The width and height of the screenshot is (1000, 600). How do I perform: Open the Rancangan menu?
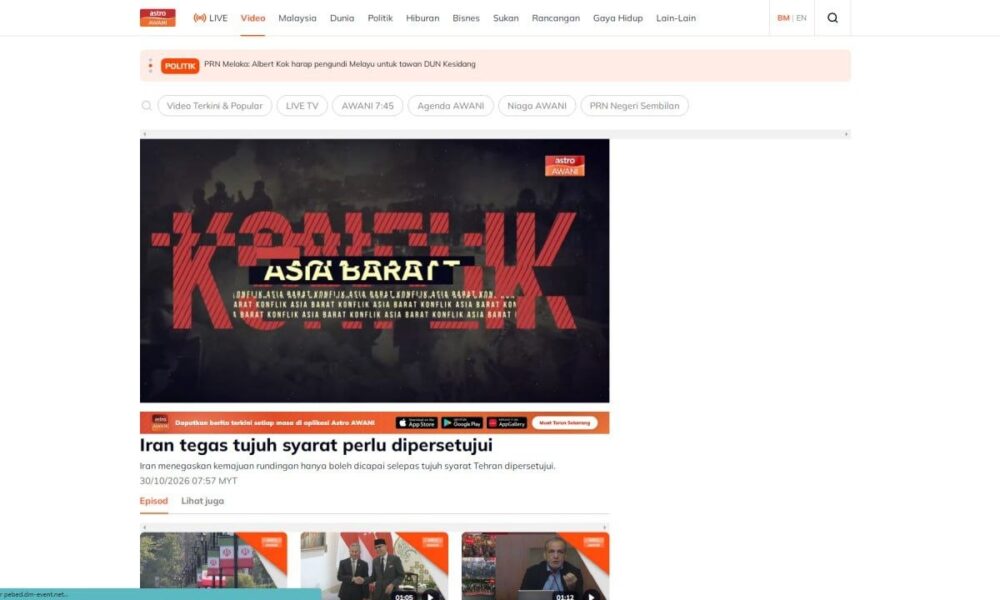pos(556,18)
